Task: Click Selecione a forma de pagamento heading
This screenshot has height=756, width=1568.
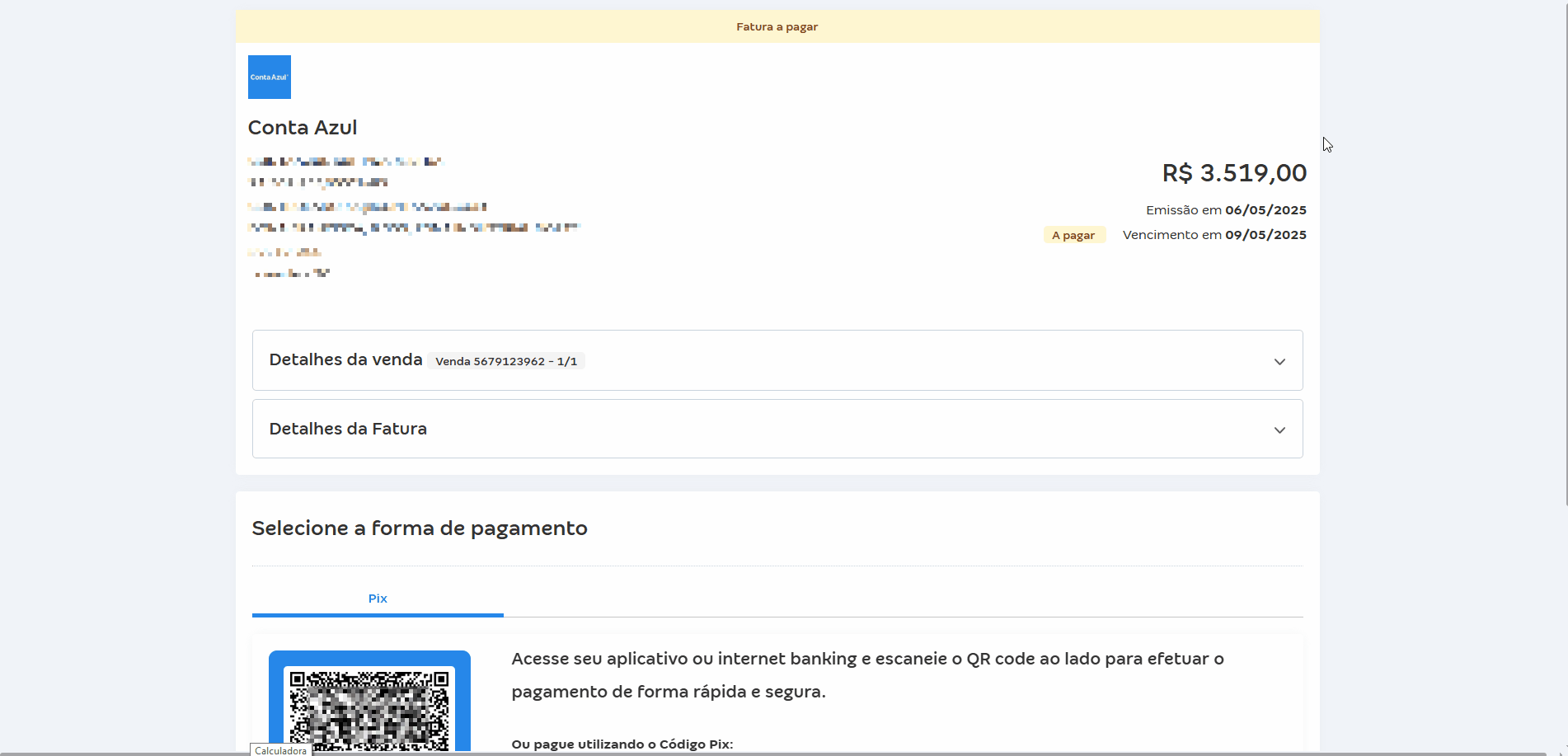Action: (x=420, y=528)
